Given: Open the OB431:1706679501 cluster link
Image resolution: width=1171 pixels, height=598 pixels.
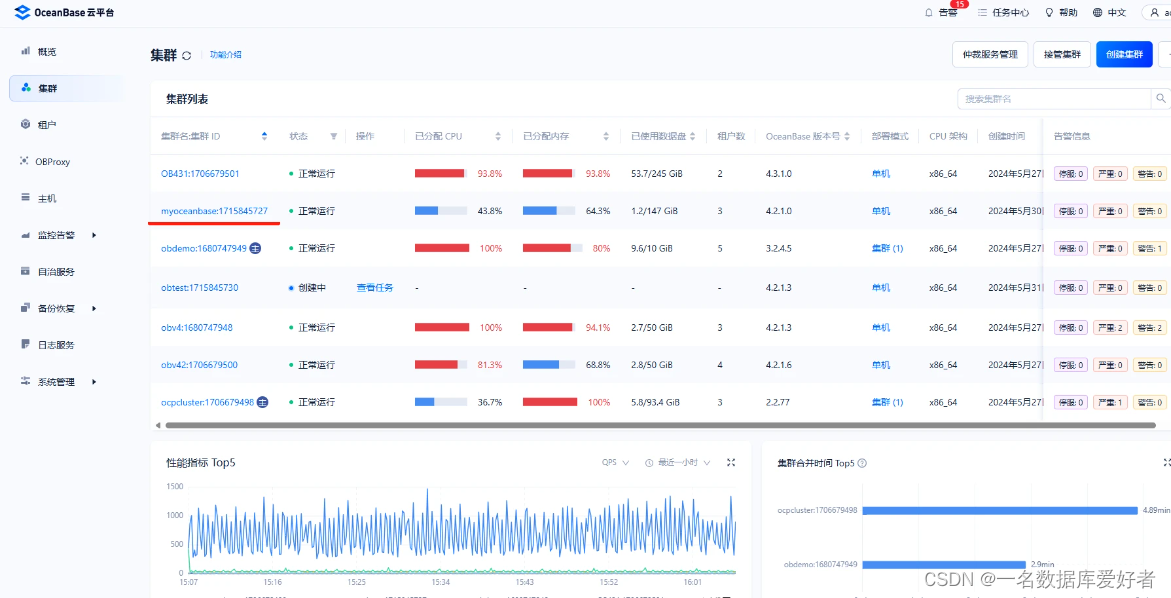Looking at the screenshot, I should [x=200, y=173].
